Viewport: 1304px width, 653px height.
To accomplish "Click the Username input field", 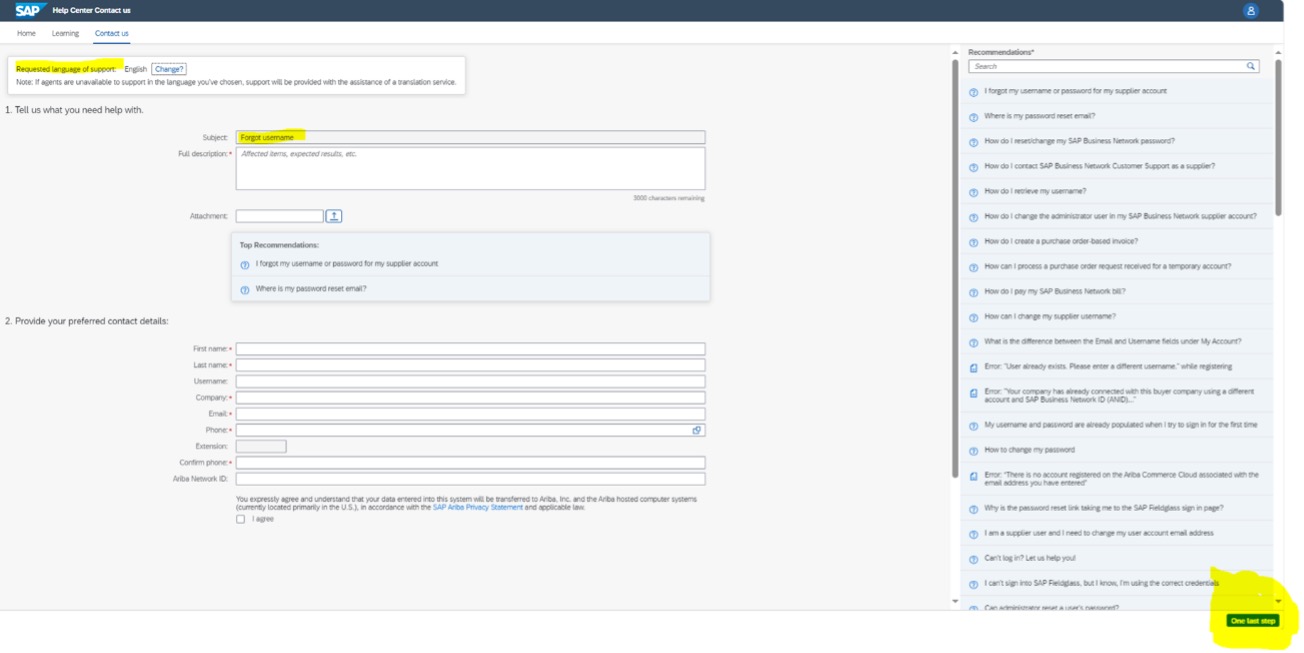I will tap(470, 381).
